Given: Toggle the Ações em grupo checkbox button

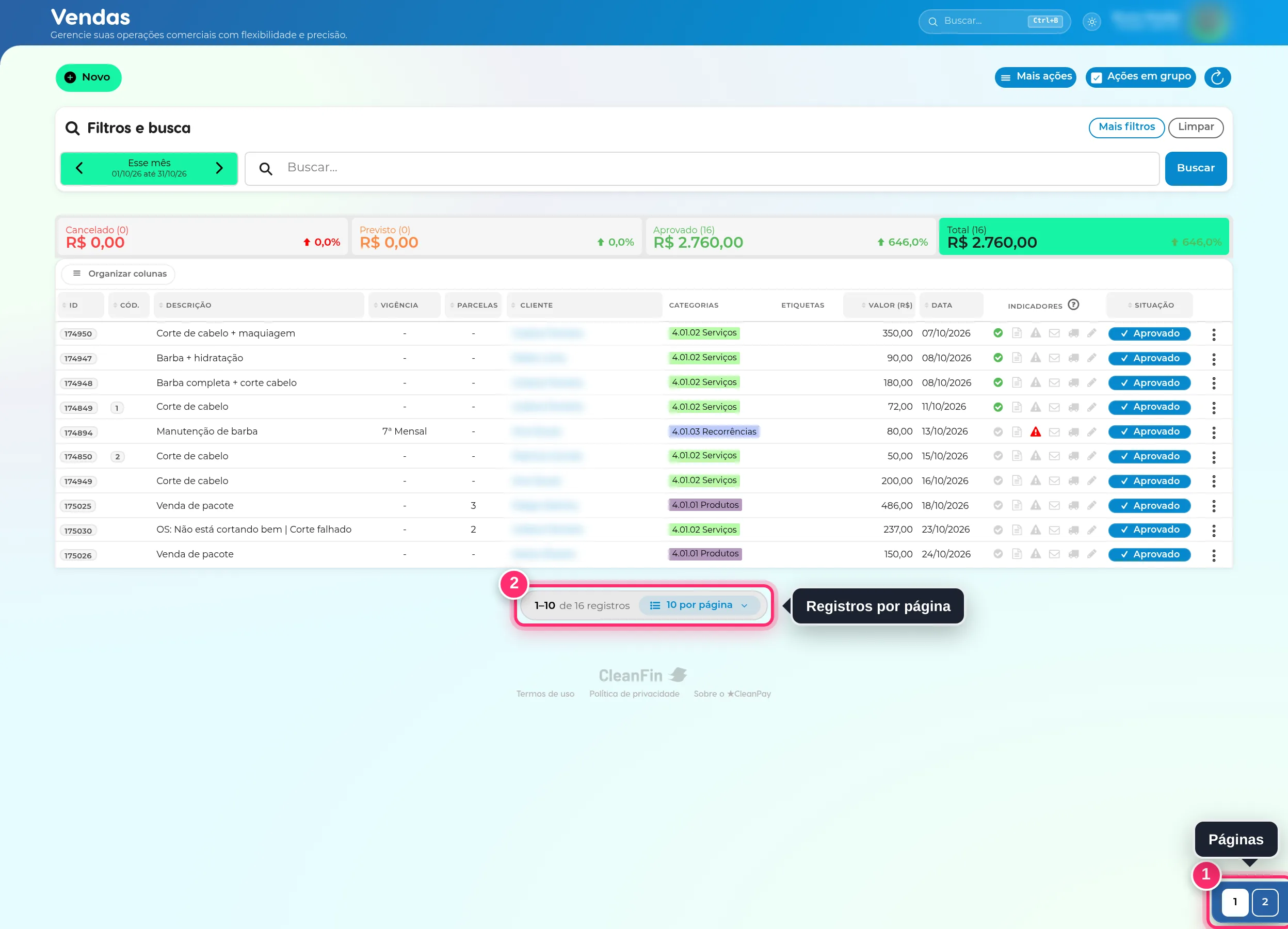Looking at the screenshot, I should click(x=1140, y=77).
